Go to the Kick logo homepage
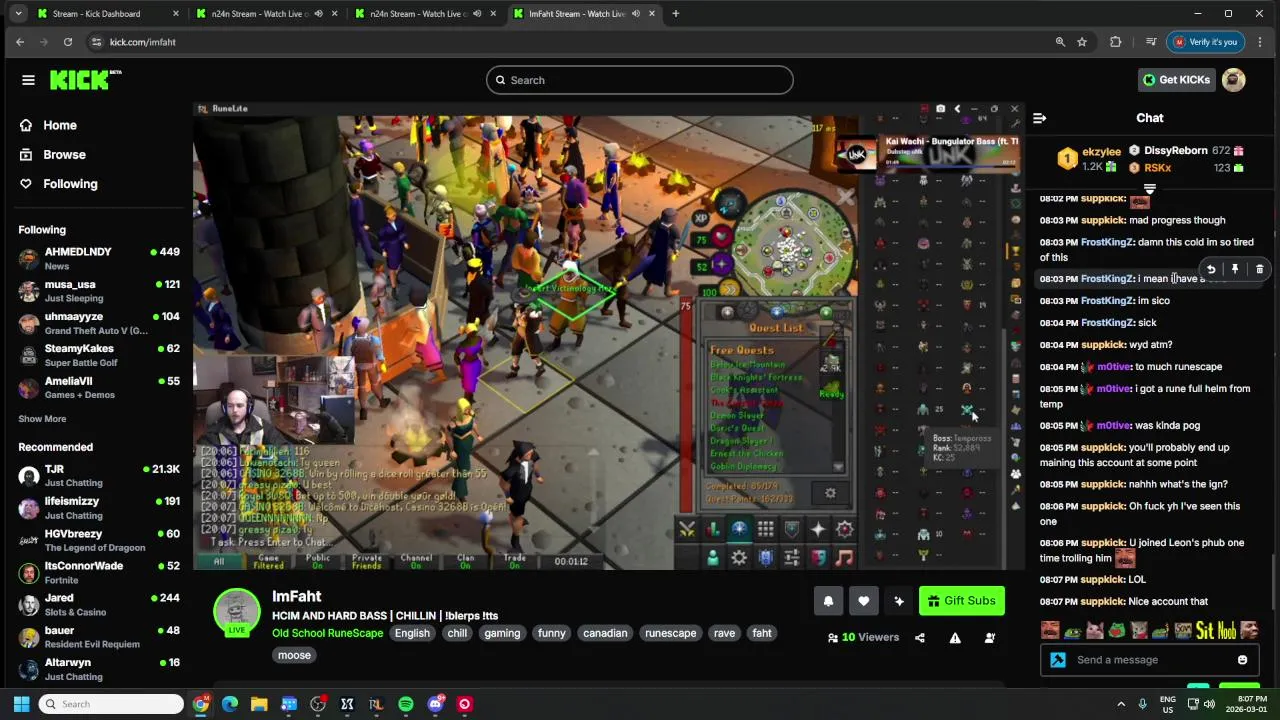The height and width of the screenshot is (720, 1280). 85,80
